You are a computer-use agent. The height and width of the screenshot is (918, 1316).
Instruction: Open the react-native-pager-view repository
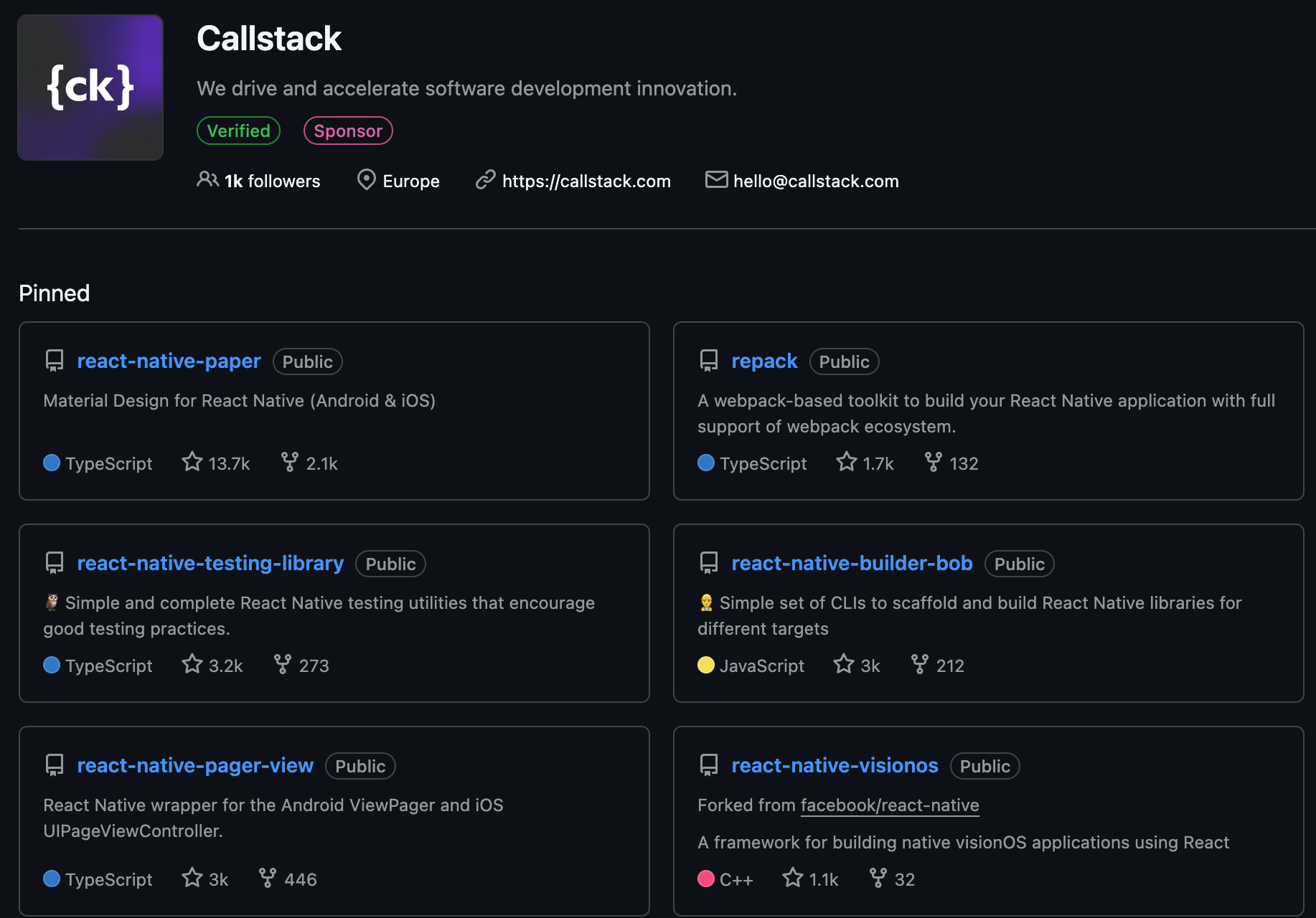click(195, 765)
